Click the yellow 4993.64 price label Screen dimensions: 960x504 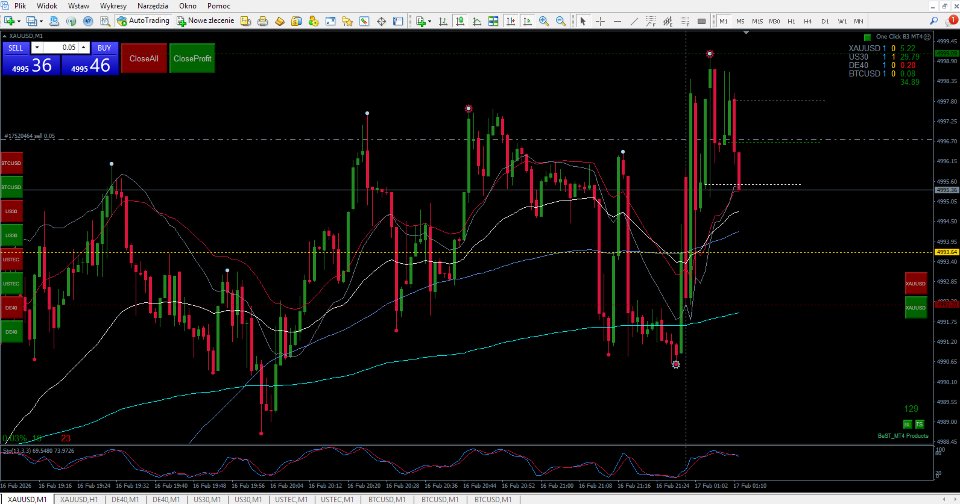pos(946,252)
